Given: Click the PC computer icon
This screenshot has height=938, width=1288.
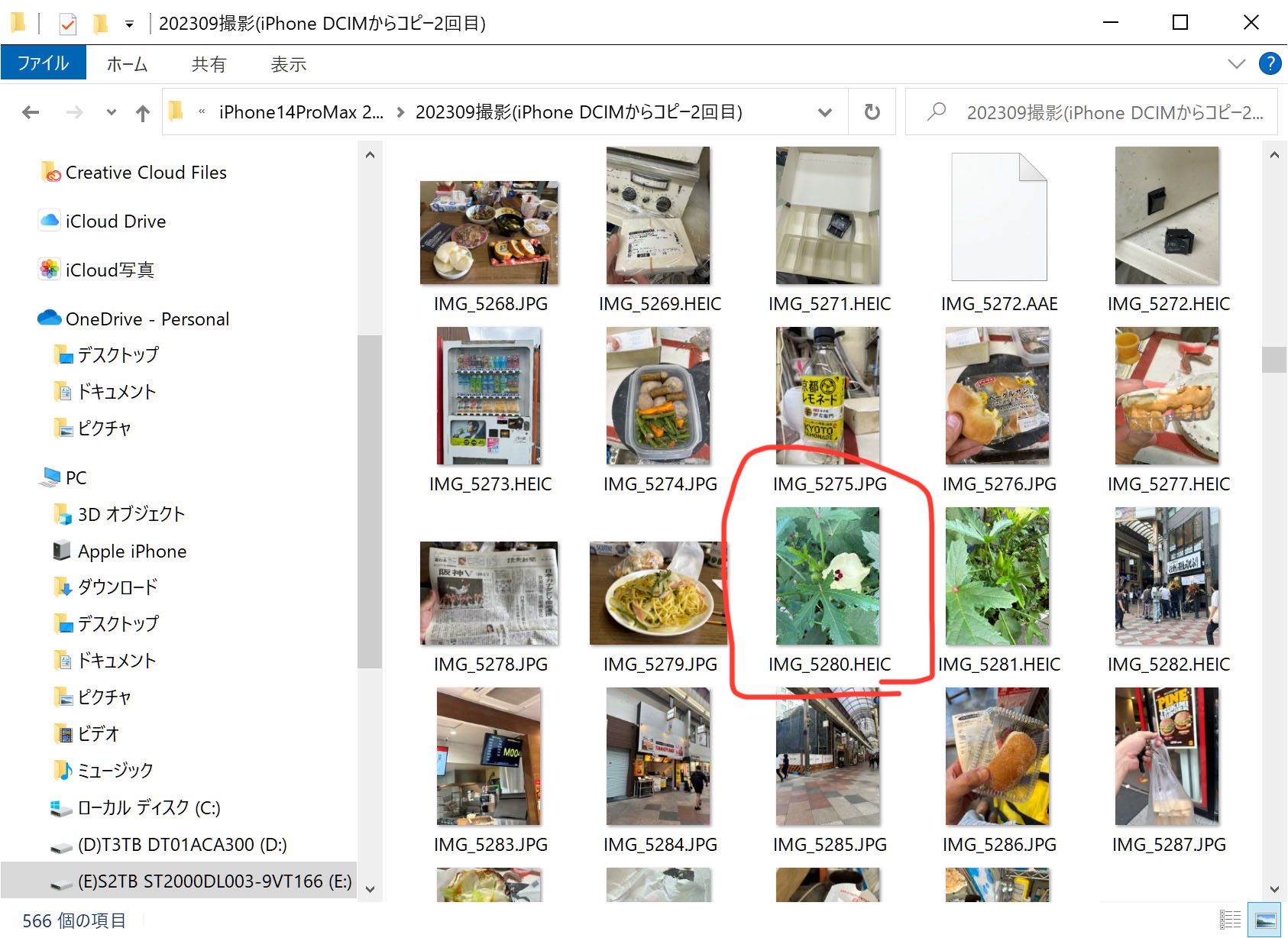Looking at the screenshot, I should (50, 477).
